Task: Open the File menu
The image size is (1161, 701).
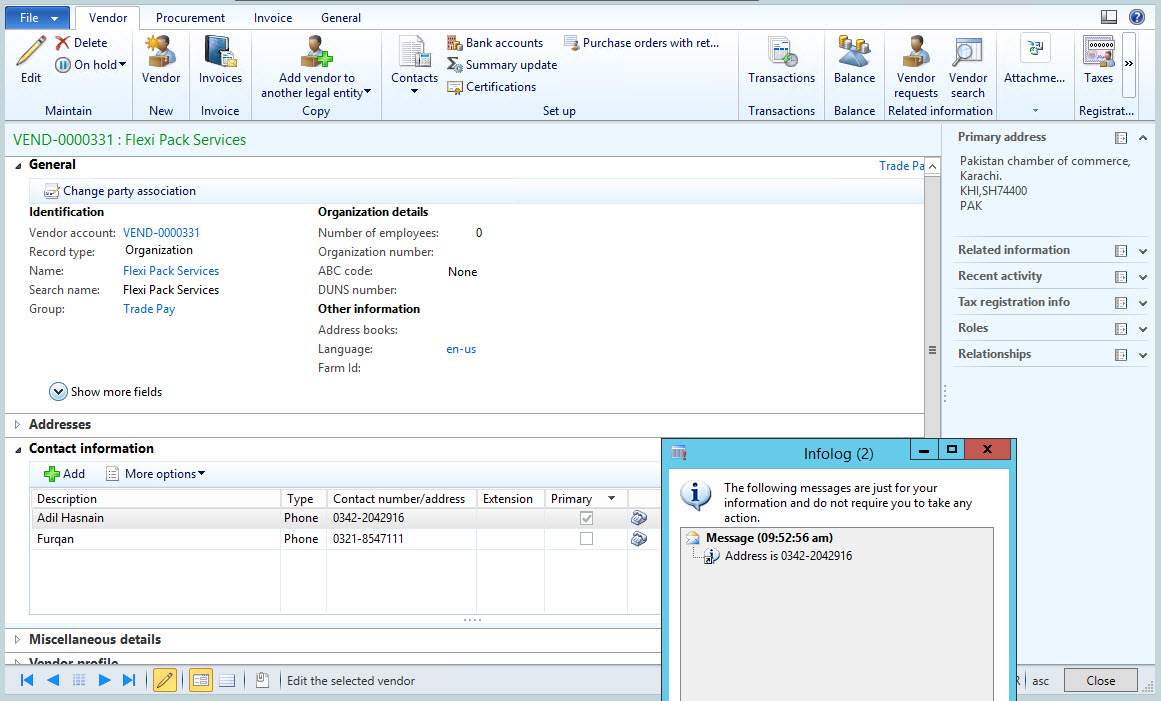Action: (37, 17)
